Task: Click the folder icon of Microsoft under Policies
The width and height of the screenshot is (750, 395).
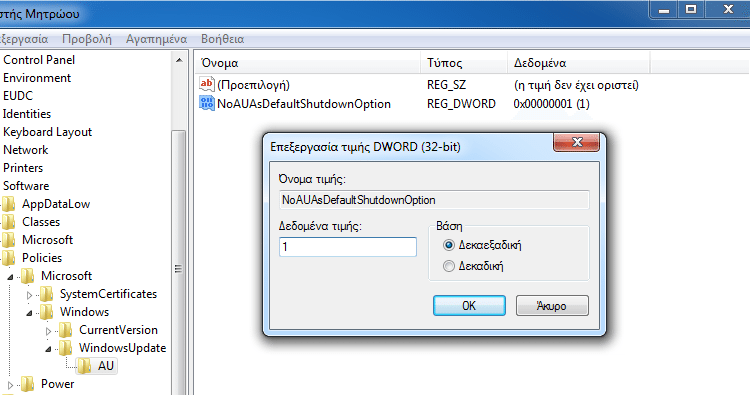Action: pyautogui.click(x=27, y=276)
